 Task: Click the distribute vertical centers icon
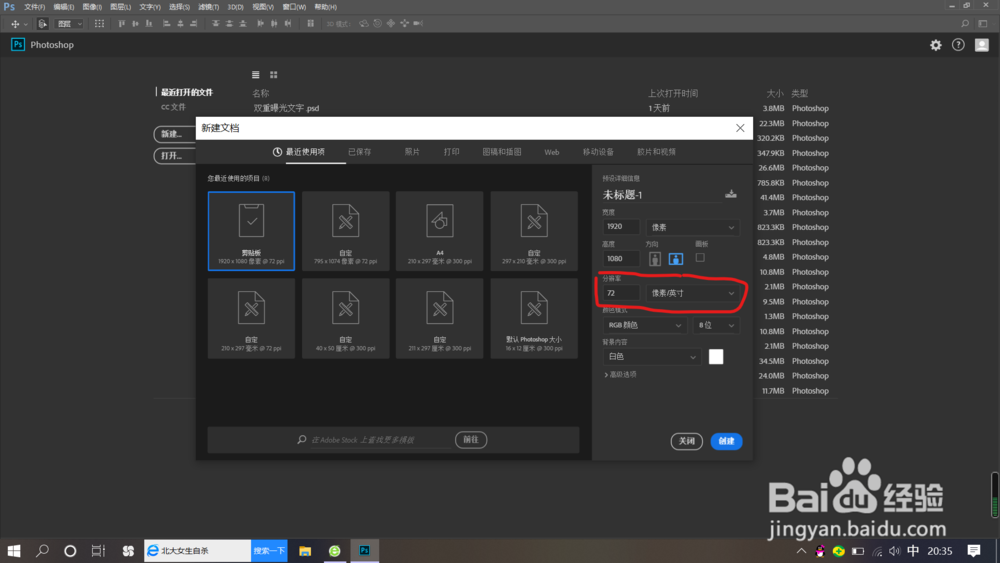pos(229,24)
